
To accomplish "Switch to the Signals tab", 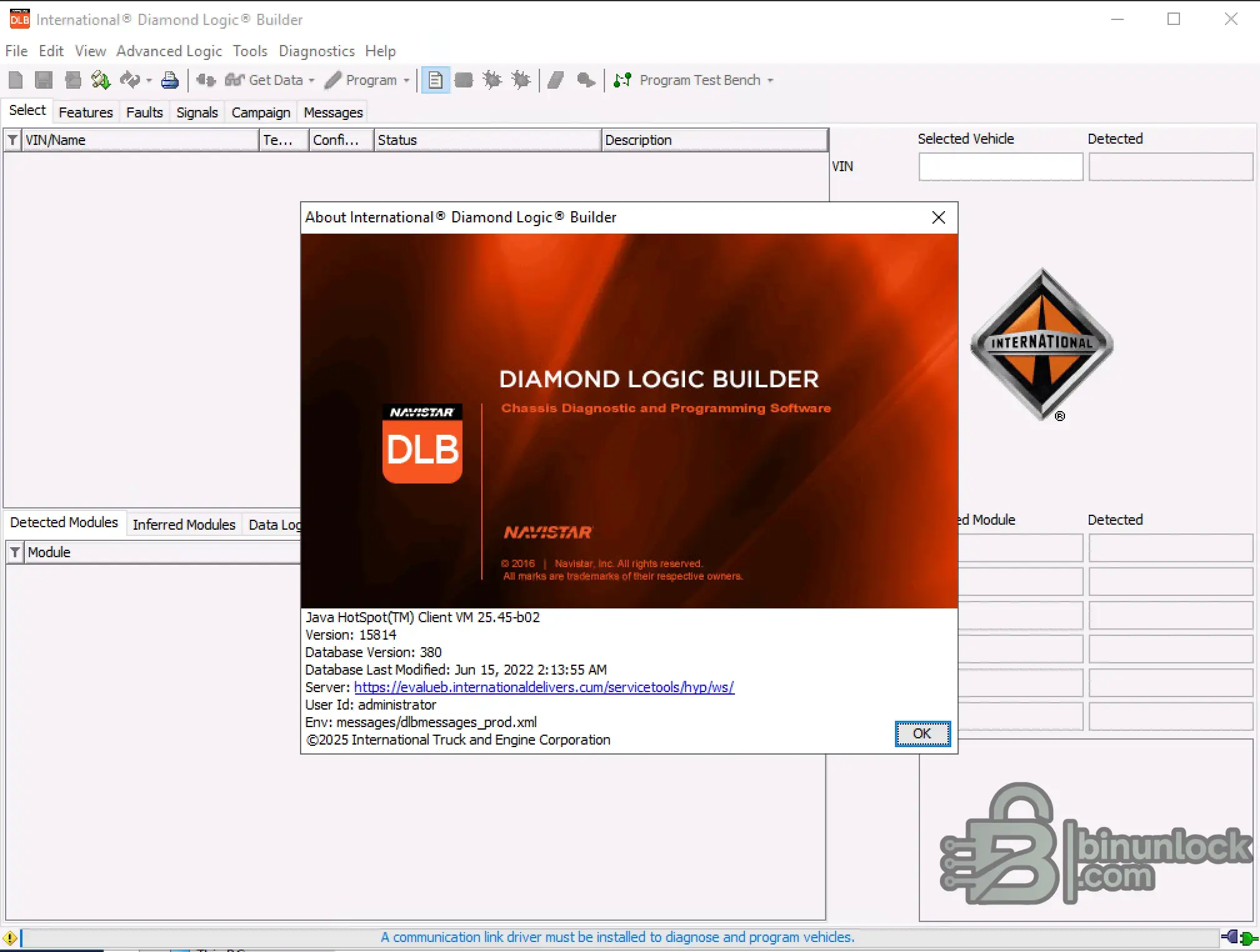I will (197, 112).
